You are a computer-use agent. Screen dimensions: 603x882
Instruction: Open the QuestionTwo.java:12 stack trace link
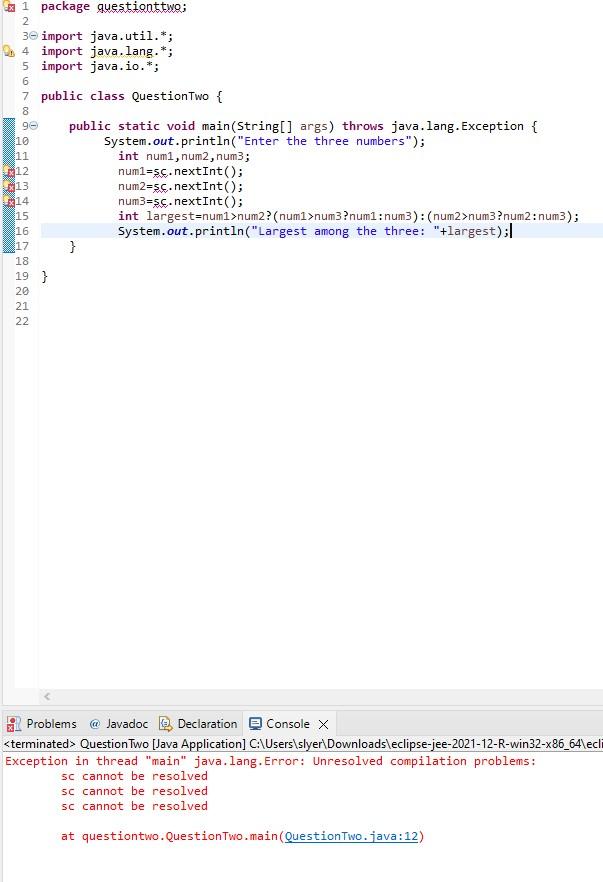pos(352,836)
